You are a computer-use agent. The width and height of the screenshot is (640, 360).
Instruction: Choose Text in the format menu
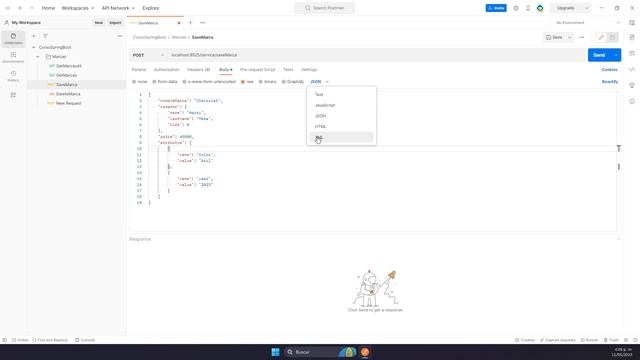[x=341, y=94]
